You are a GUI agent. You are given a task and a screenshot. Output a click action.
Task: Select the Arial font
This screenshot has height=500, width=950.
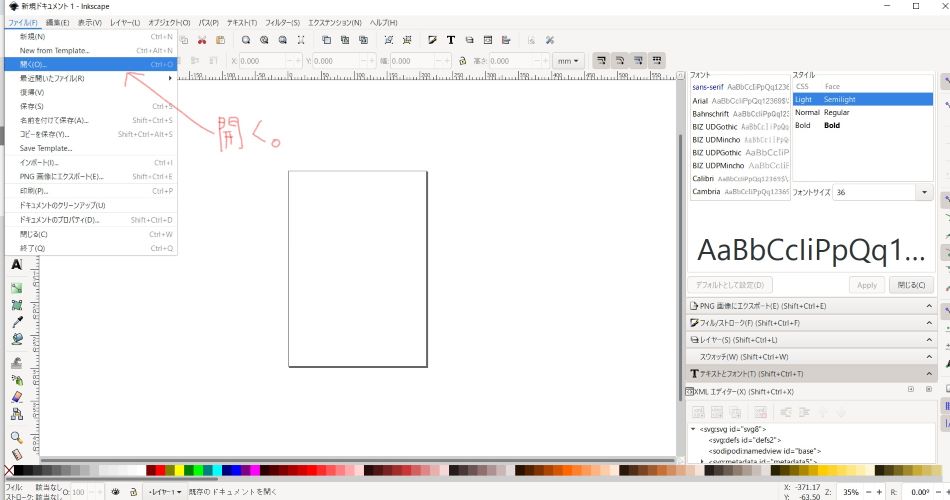(739, 101)
